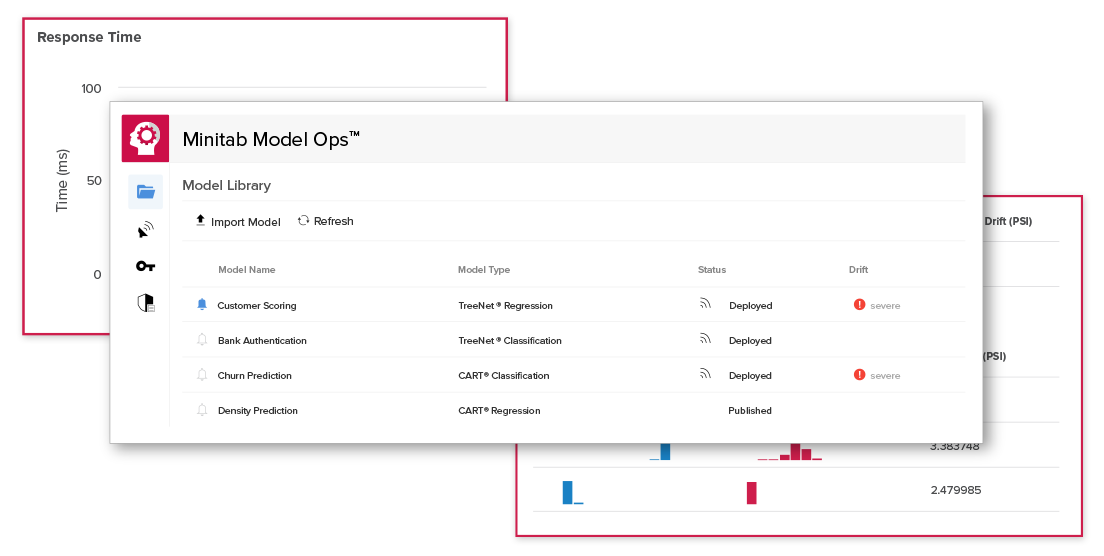The image size is (1104, 556).
Task: Click the Import Model button
Action: click(x=238, y=221)
